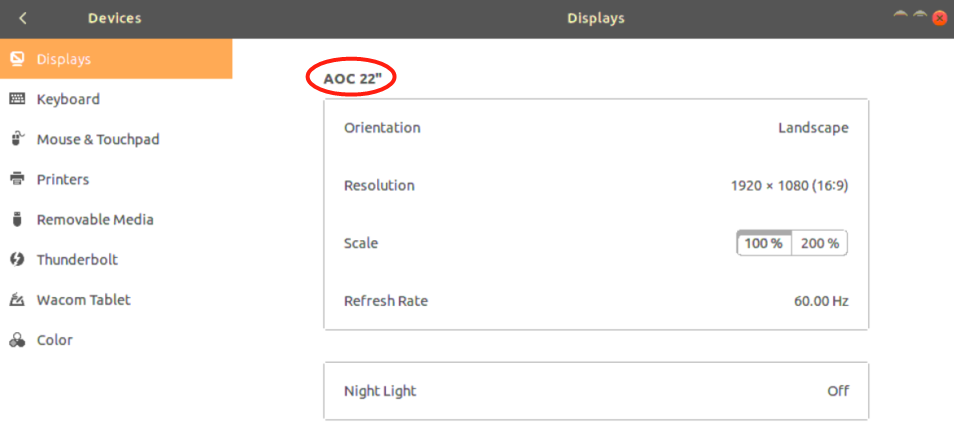This screenshot has width=954, height=446.
Task: Open the Thunderbolt settings panel
Action: click(116, 259)
